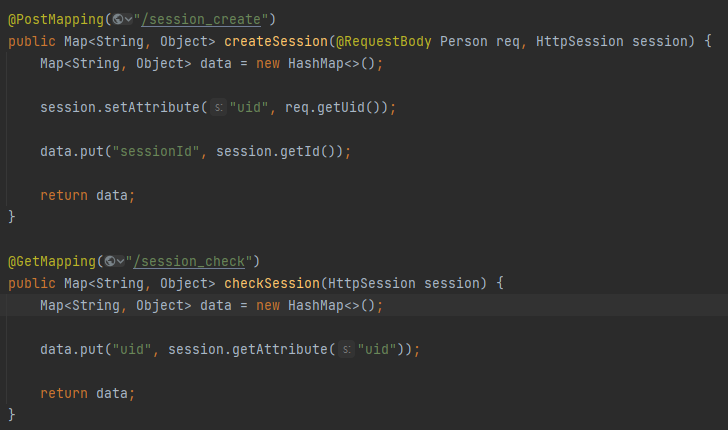Click the /session_create URL link
Screen dimensions: 728x430
pos(201,20)
